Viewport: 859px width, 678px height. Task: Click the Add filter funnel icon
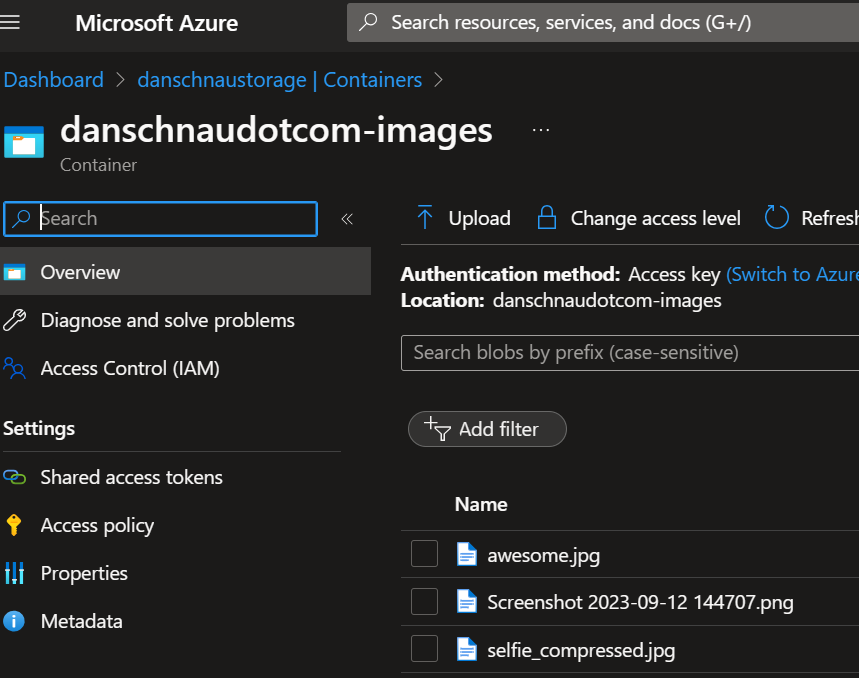pyautogui.click(x=438, y=428)
